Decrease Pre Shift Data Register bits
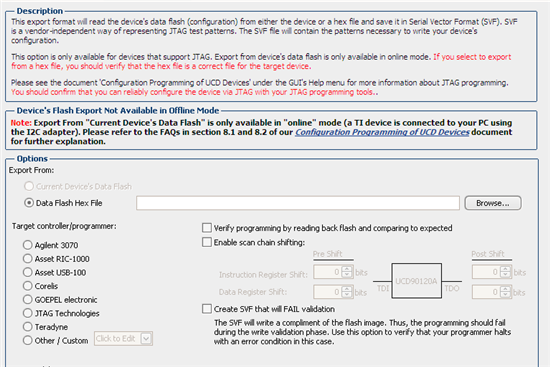 point(347,295)
